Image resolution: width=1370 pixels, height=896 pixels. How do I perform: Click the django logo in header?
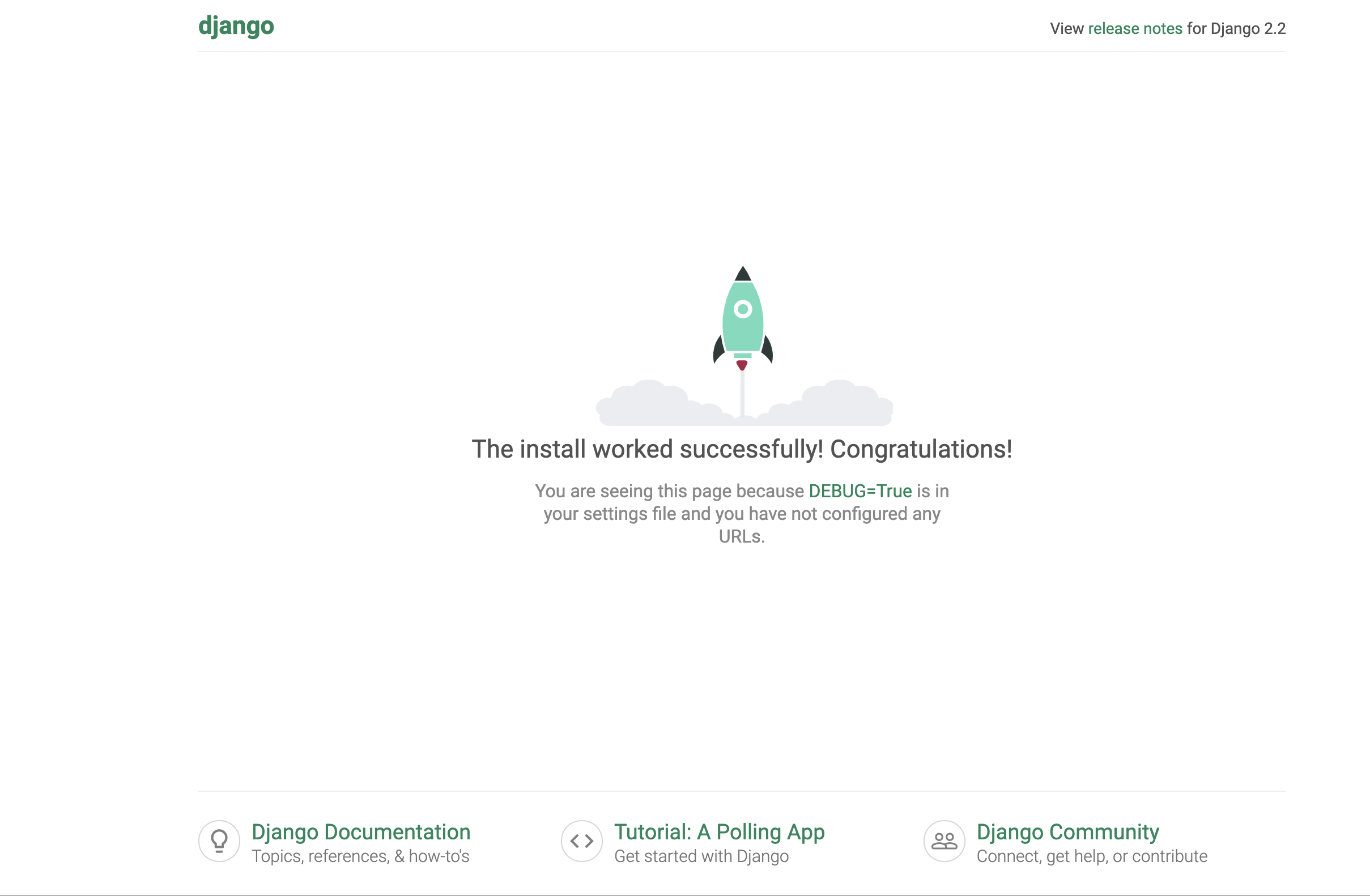tap(236, 27)
